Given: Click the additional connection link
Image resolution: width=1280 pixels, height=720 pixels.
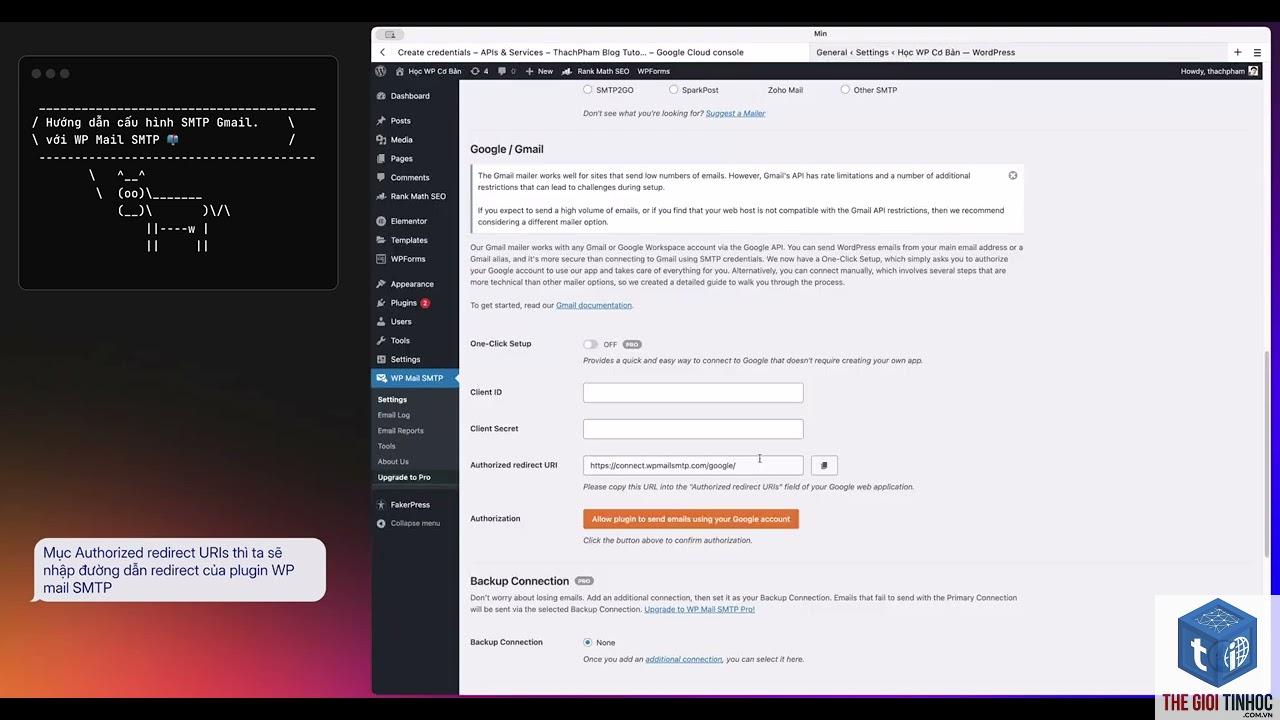Looking at the screenshot, I should (x=684, y=659).
